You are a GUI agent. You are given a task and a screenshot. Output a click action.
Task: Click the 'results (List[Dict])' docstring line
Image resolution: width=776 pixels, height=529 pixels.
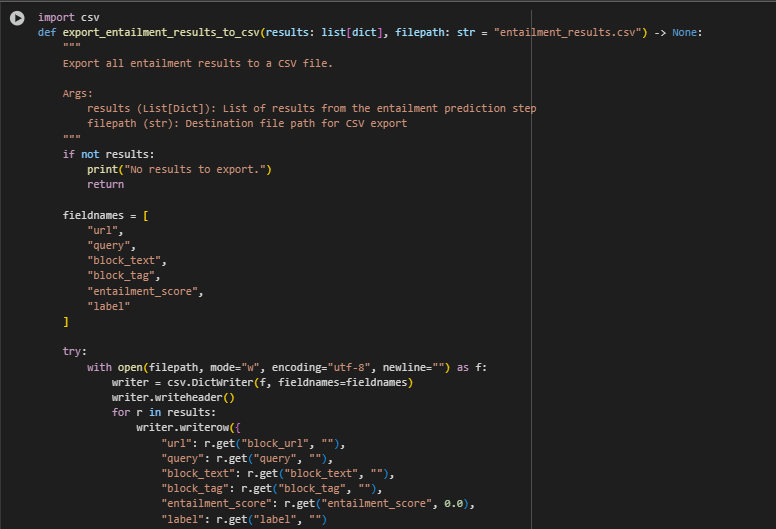pos(312,108)
